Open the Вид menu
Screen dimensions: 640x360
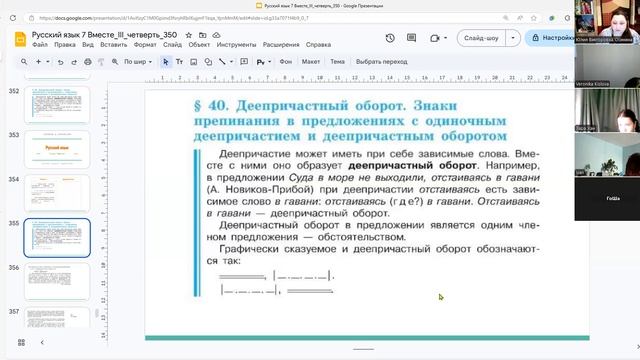click(x=88, y=44)
